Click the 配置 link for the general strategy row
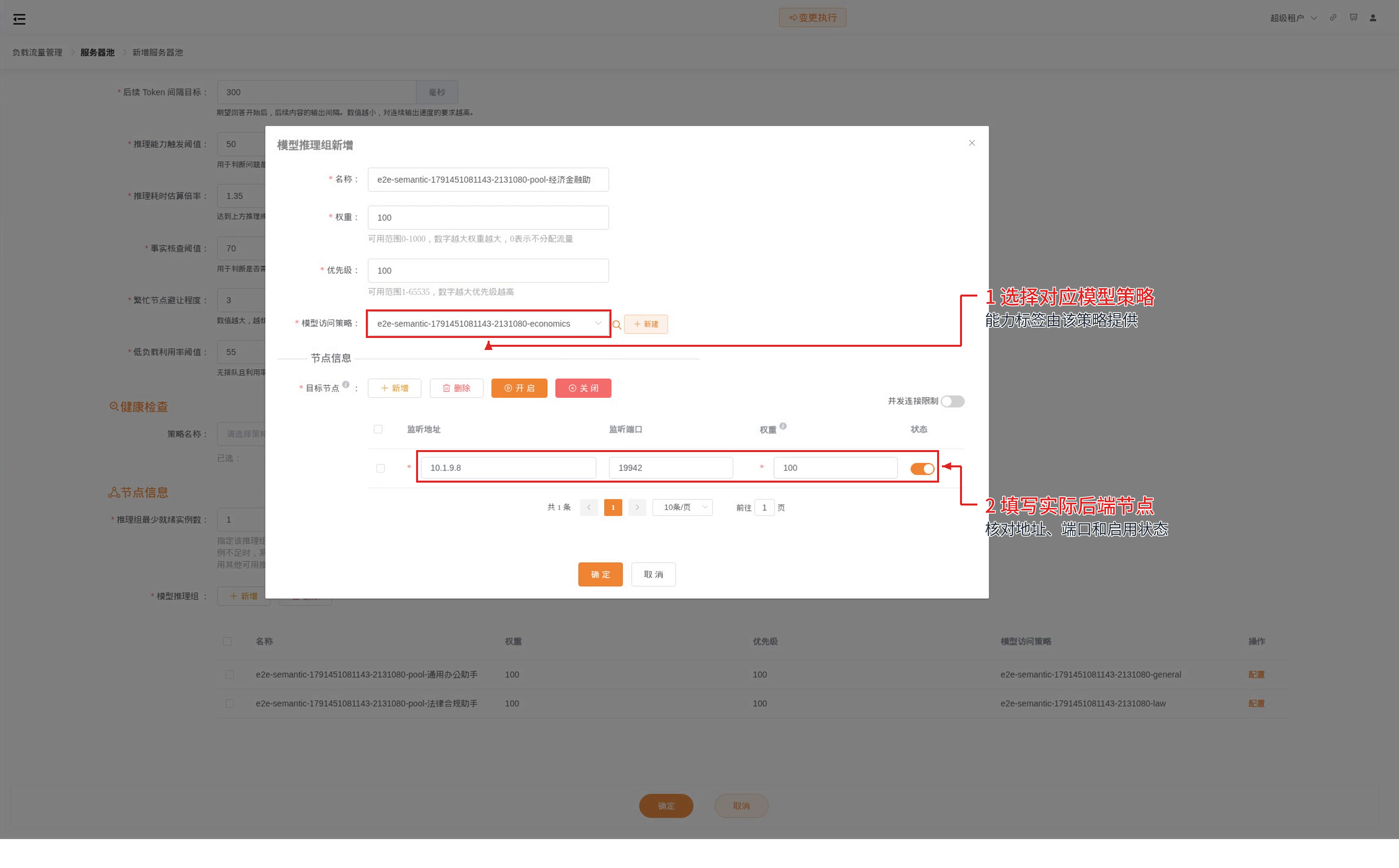Image resolution: width=1399 pixels, height=868 pixels. (1257, 675)
